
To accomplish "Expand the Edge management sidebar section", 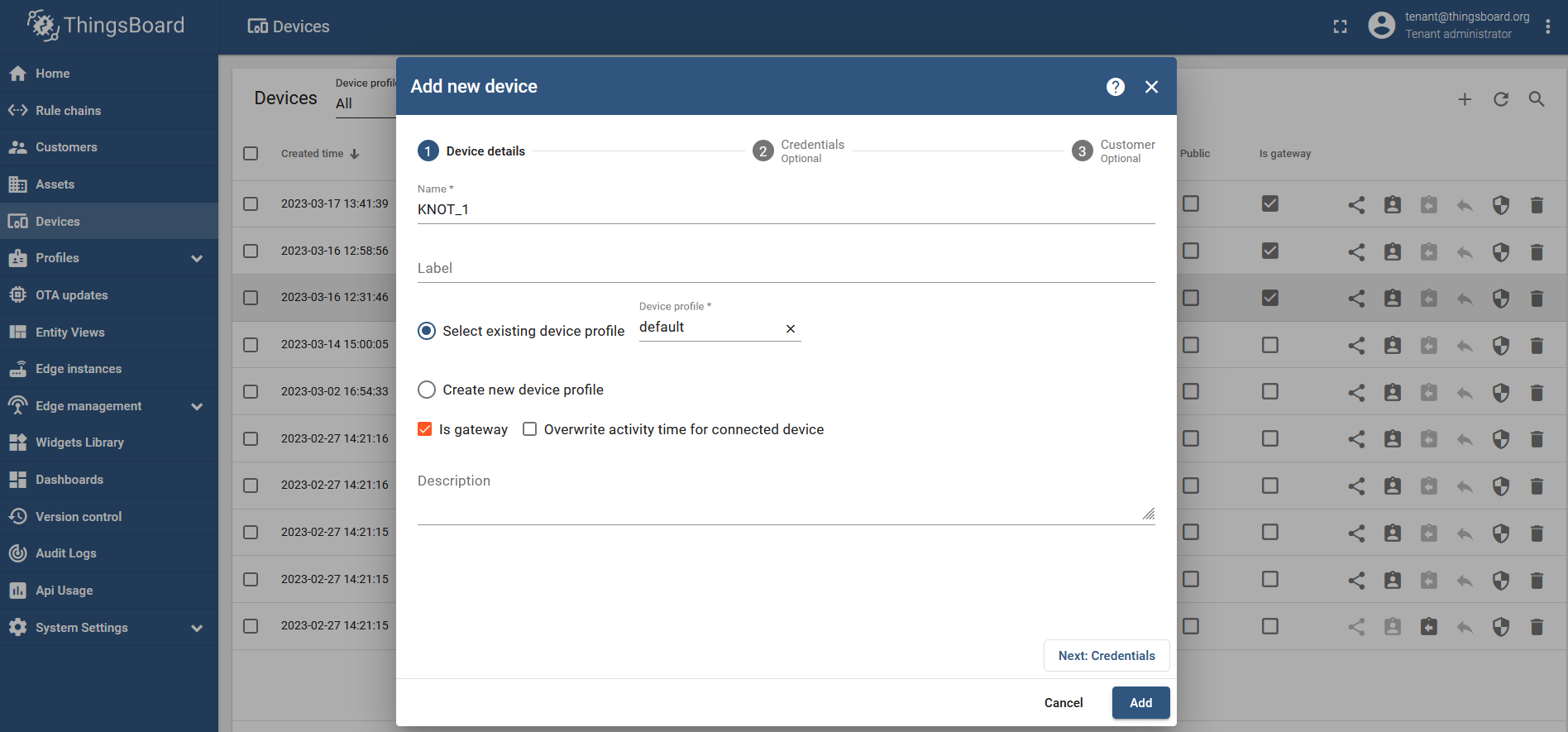I will pos(197,406).
